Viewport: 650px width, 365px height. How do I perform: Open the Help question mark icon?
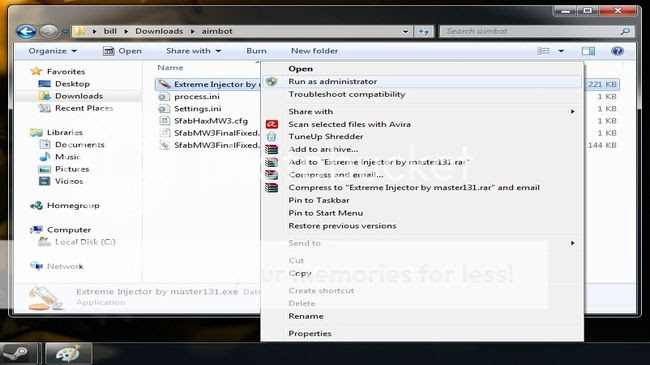[617, 51]
